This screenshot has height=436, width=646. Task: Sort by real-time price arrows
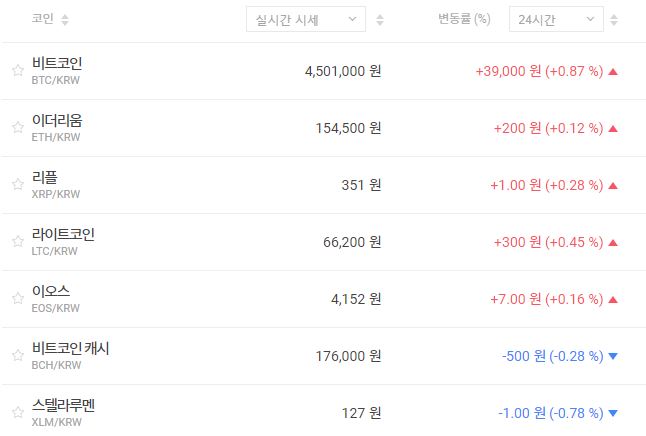[x=379, y=20]
